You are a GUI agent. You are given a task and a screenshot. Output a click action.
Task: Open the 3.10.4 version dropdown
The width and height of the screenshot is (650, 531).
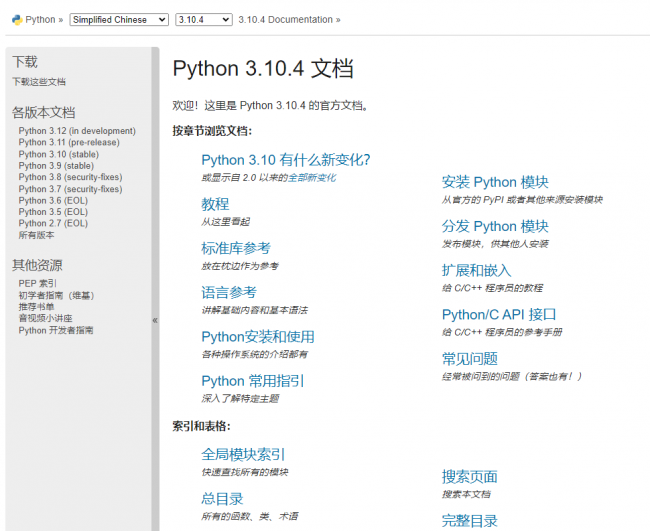click(204, 20)
